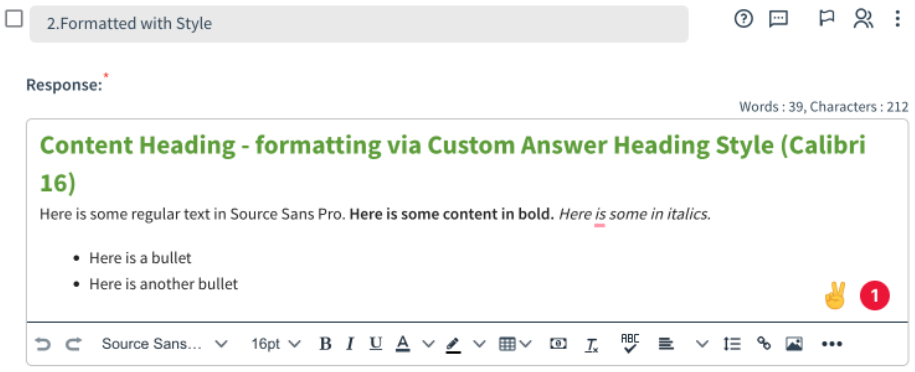
Task: Run the ABC spell check
Action: coord(630,343)
